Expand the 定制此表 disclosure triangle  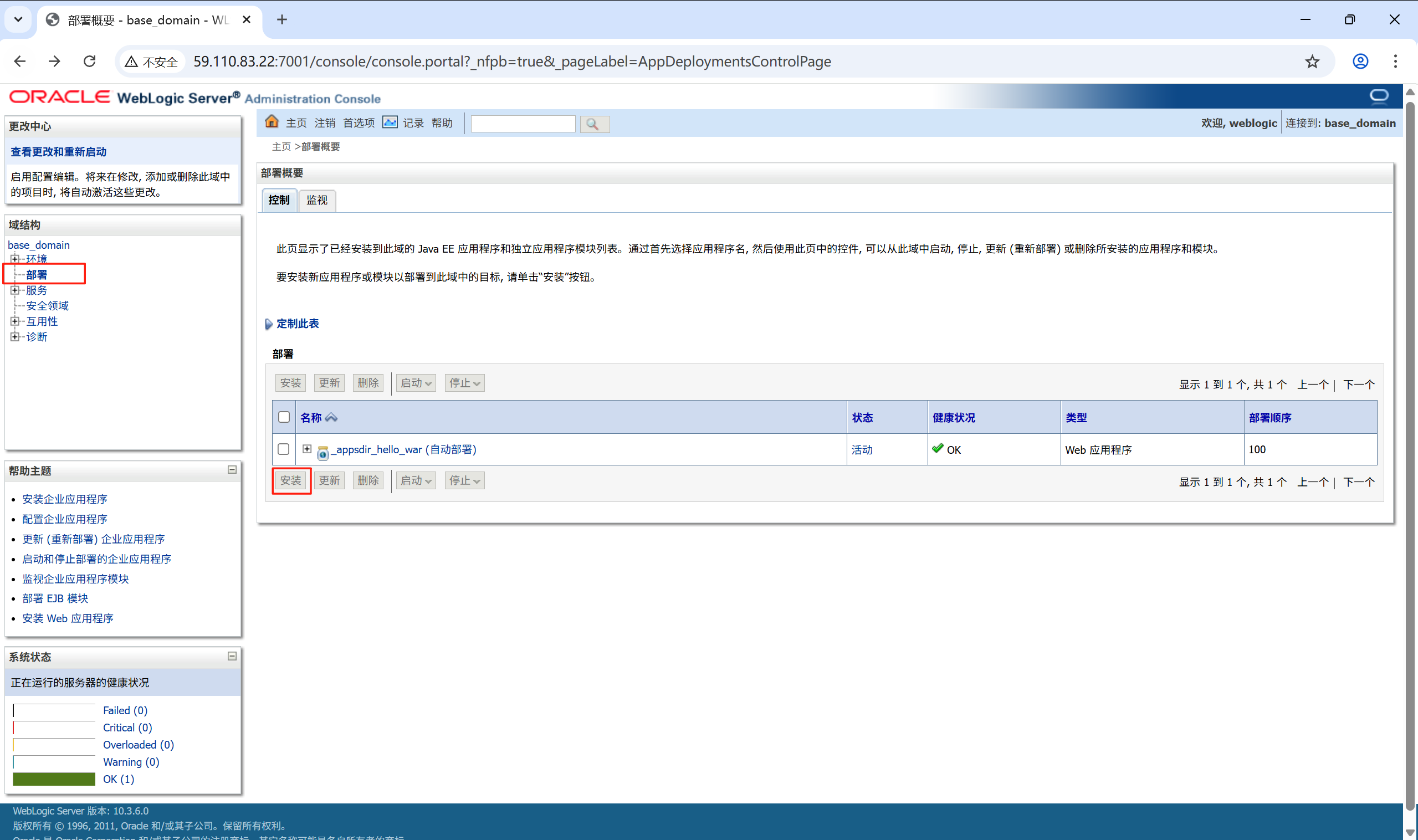tap(269, 324)
